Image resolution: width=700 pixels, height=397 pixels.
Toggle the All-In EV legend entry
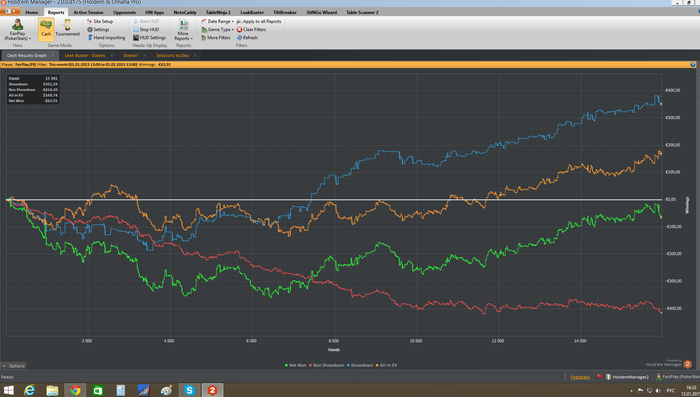[387, 365]
